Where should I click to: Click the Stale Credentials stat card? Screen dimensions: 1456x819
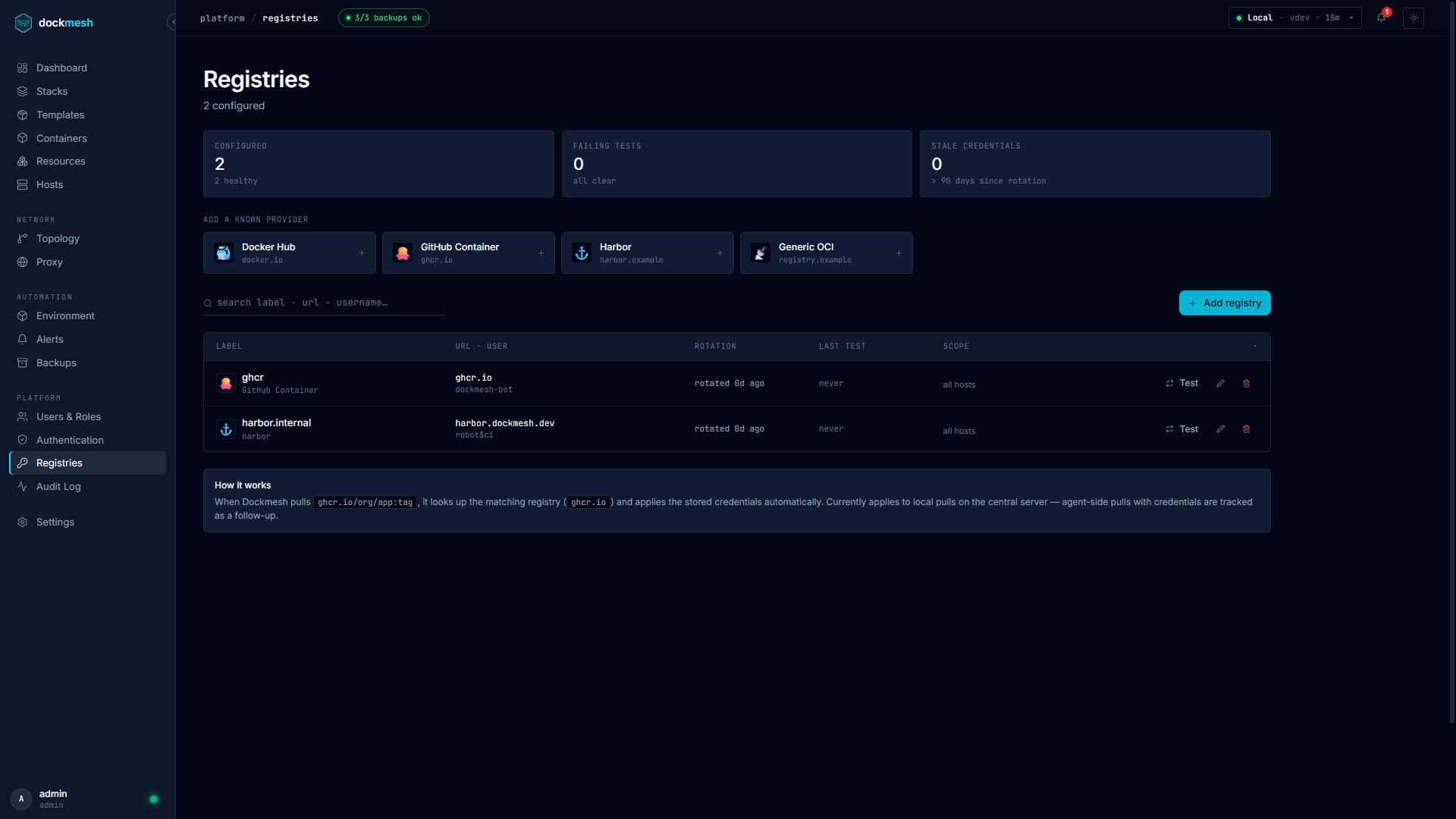click(x=1095, y=164)
